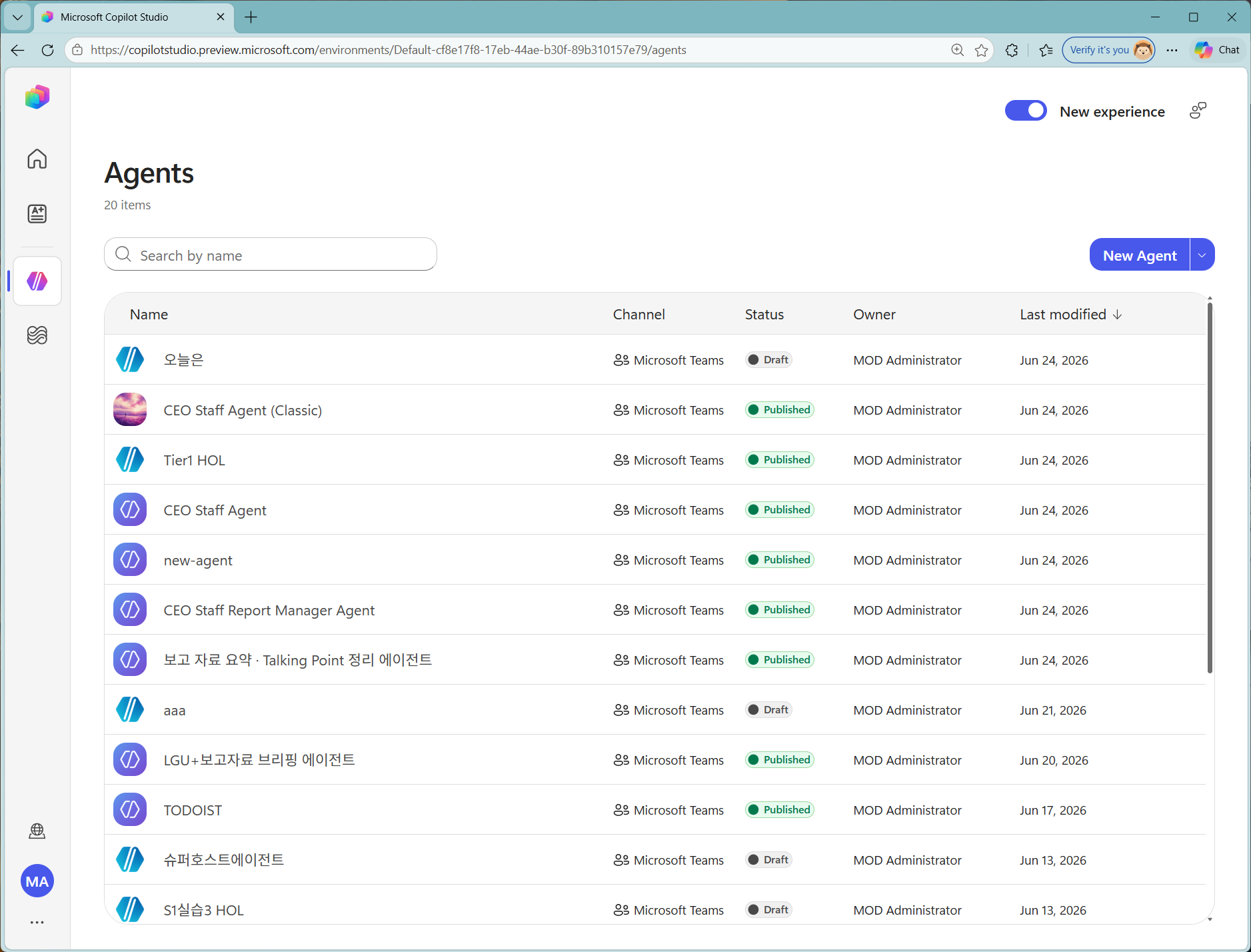
Task: Open the Copilot Chat button
Action: (x=1218, y=50)
